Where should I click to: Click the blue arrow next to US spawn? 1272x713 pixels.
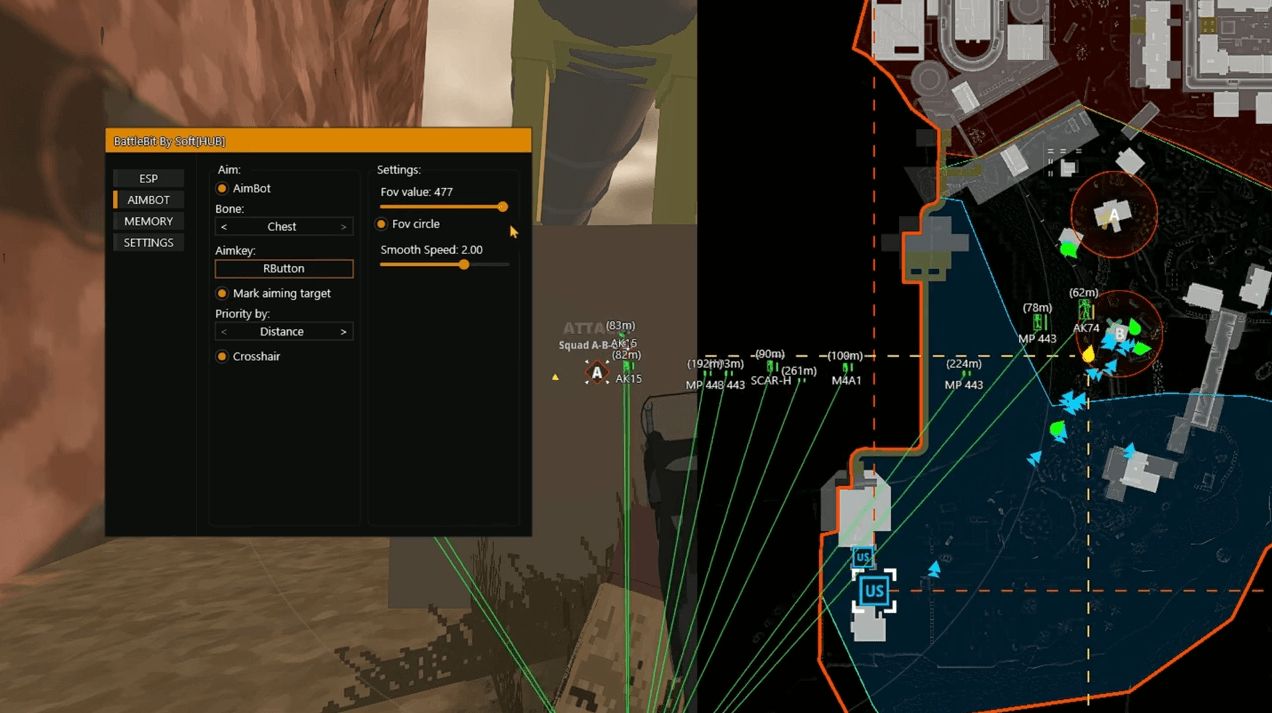[x=934, y=569]
